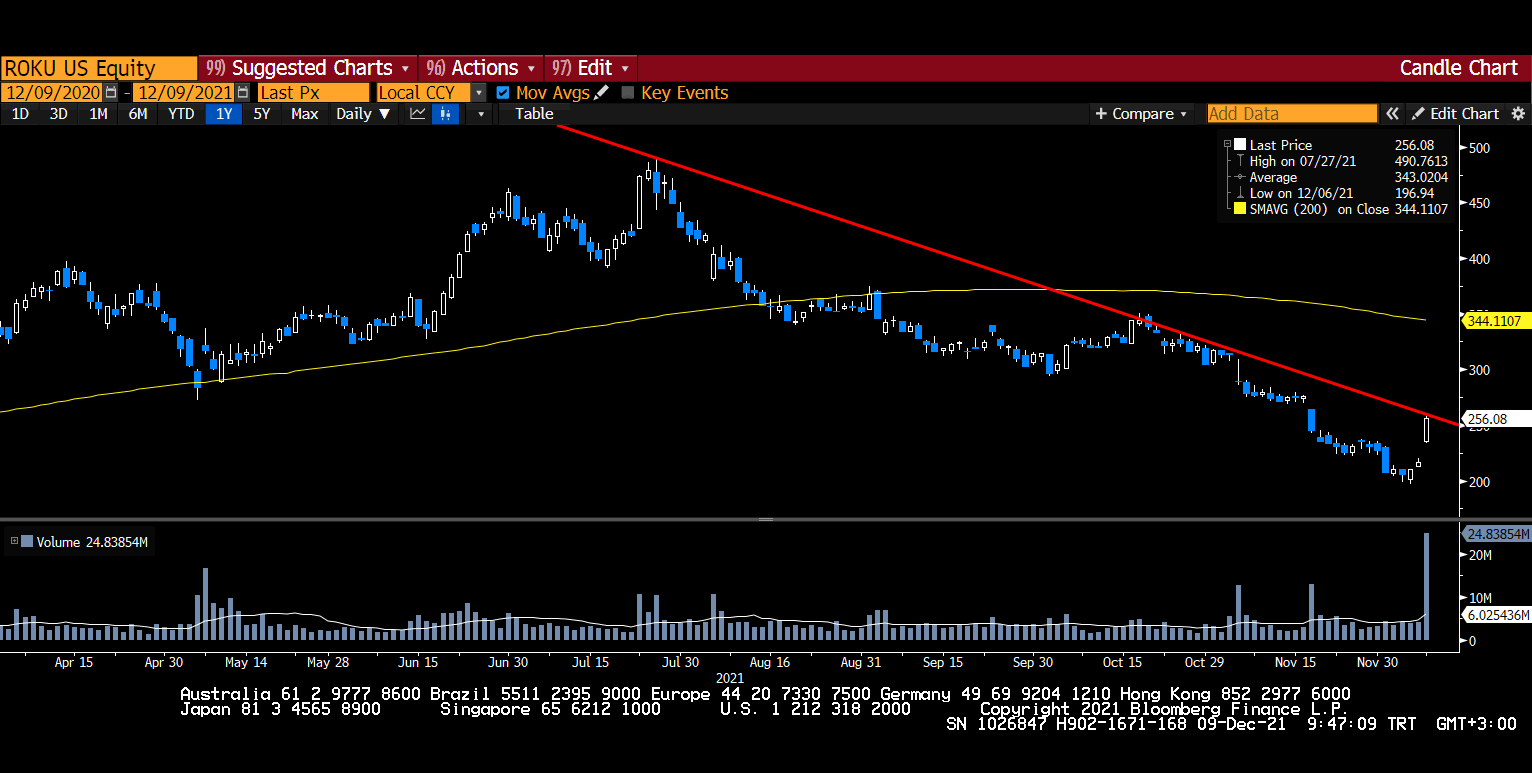1532x773 pixels.
Task: Open the Local CCY currency dropdown arrow
Action: point(479,92)
